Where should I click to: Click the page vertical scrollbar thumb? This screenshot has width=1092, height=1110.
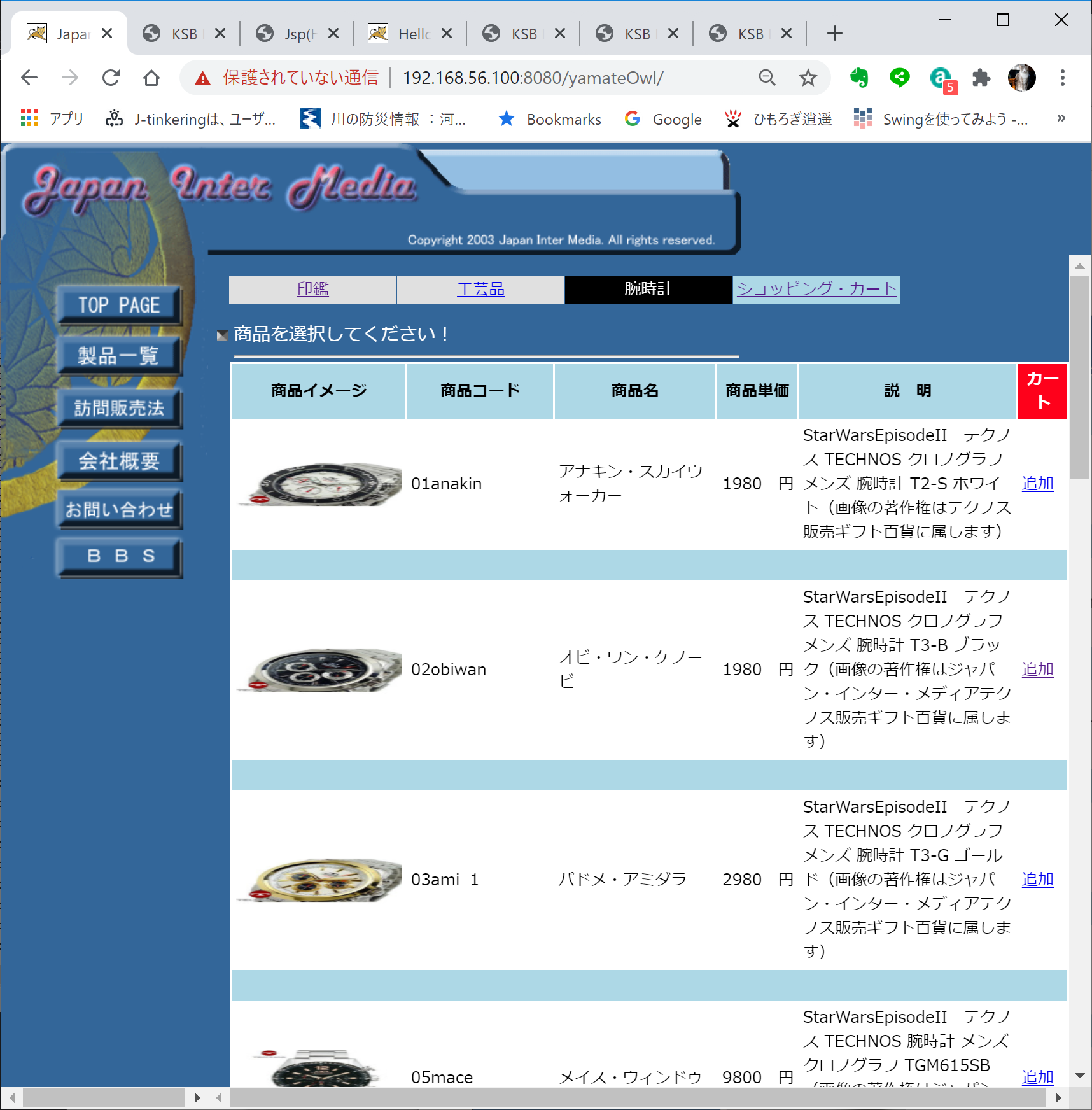tap(1079, 377)
